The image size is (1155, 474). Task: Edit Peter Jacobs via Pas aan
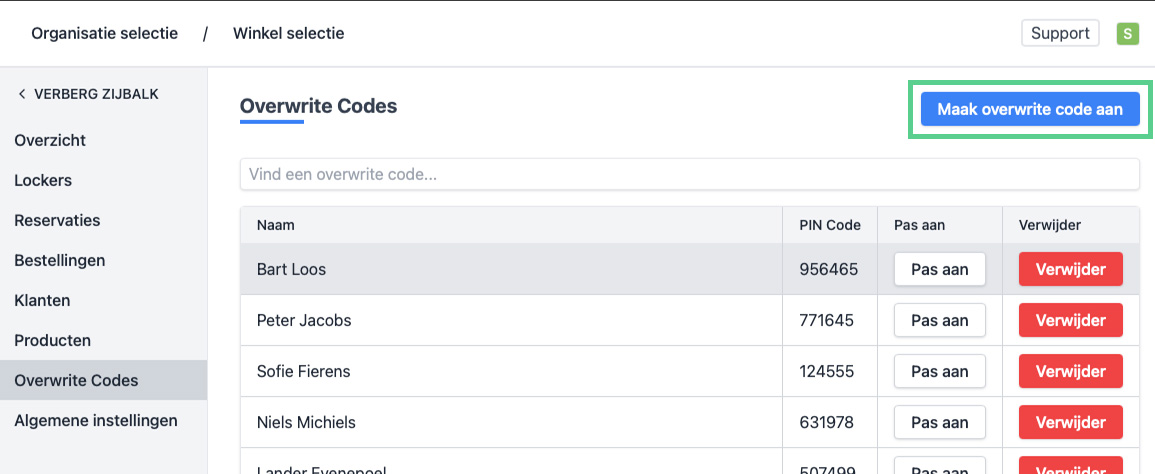click(939, 320)
